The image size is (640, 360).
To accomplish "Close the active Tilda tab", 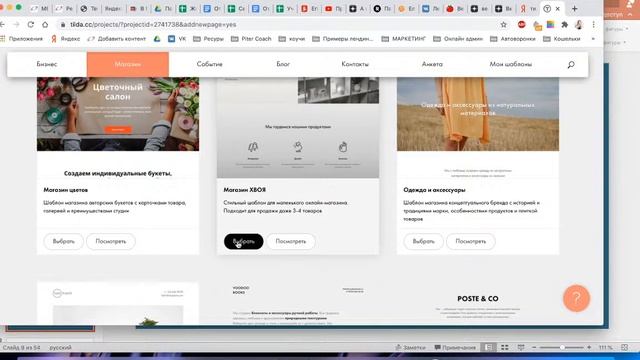I will point(558,9).
